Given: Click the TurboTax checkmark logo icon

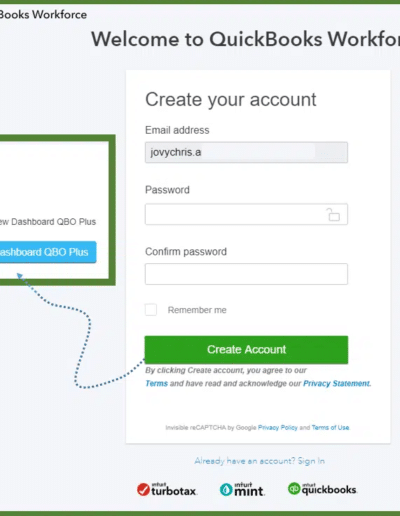Looking at the screenshot, I should (x=143, y=490).
